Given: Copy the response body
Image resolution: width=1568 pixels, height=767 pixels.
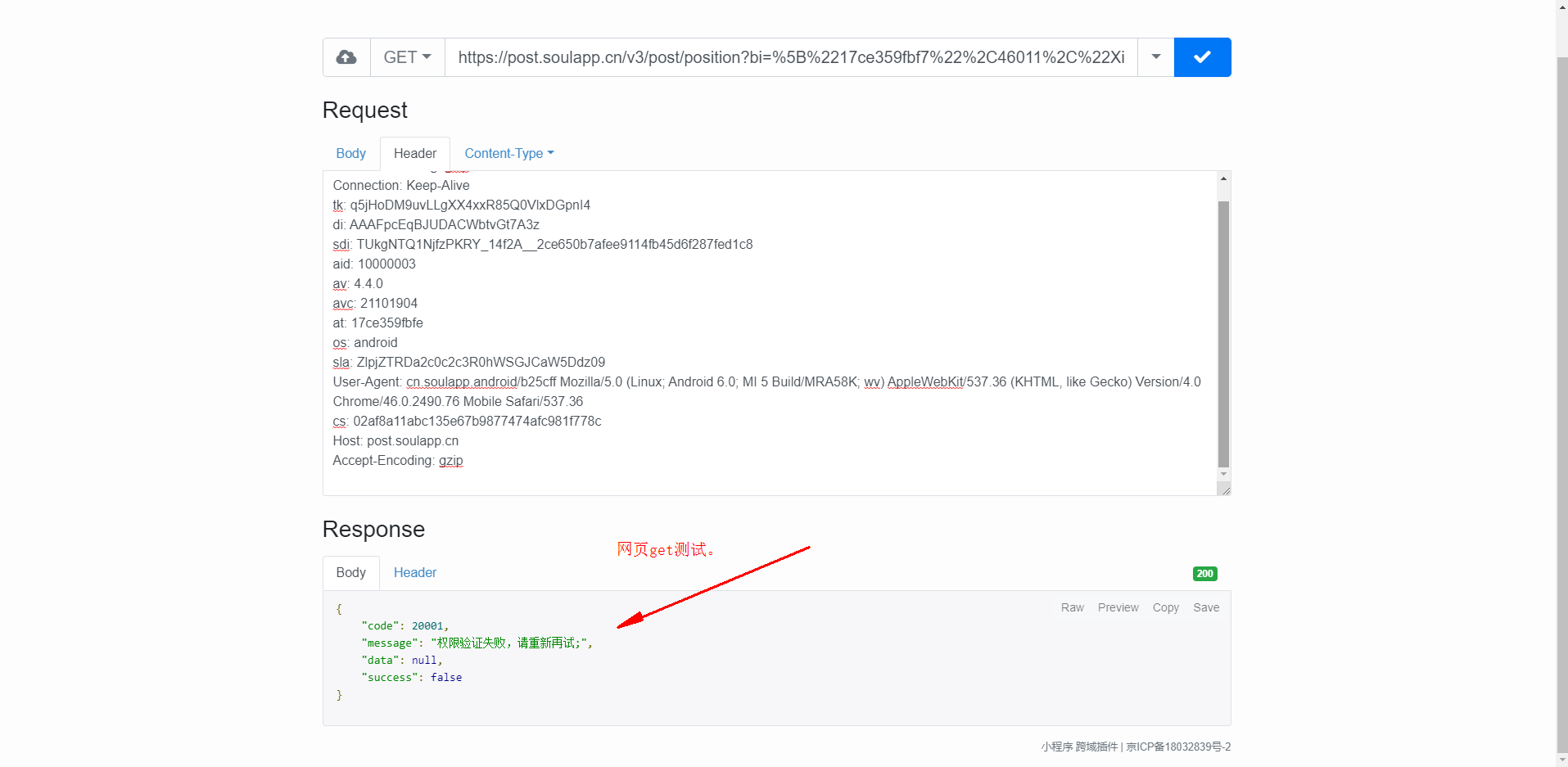Looking at the screenshot, I should point(1165,607).
